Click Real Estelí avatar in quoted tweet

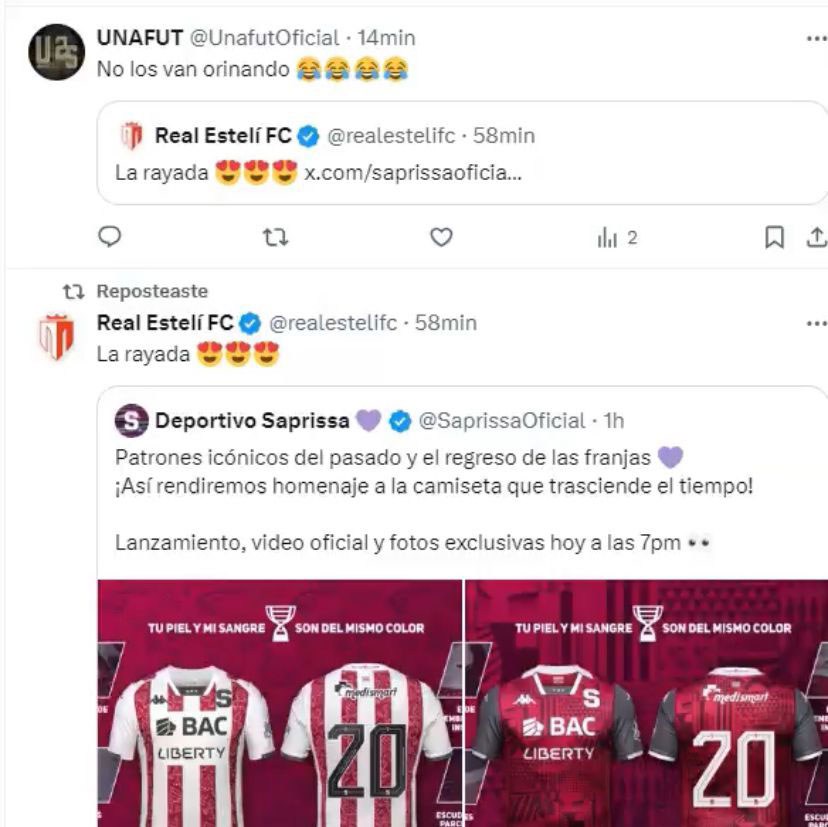[x=131, y=135]
